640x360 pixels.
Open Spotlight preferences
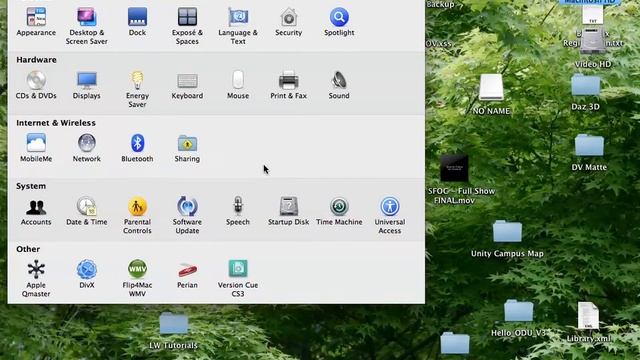click(339, 17)
